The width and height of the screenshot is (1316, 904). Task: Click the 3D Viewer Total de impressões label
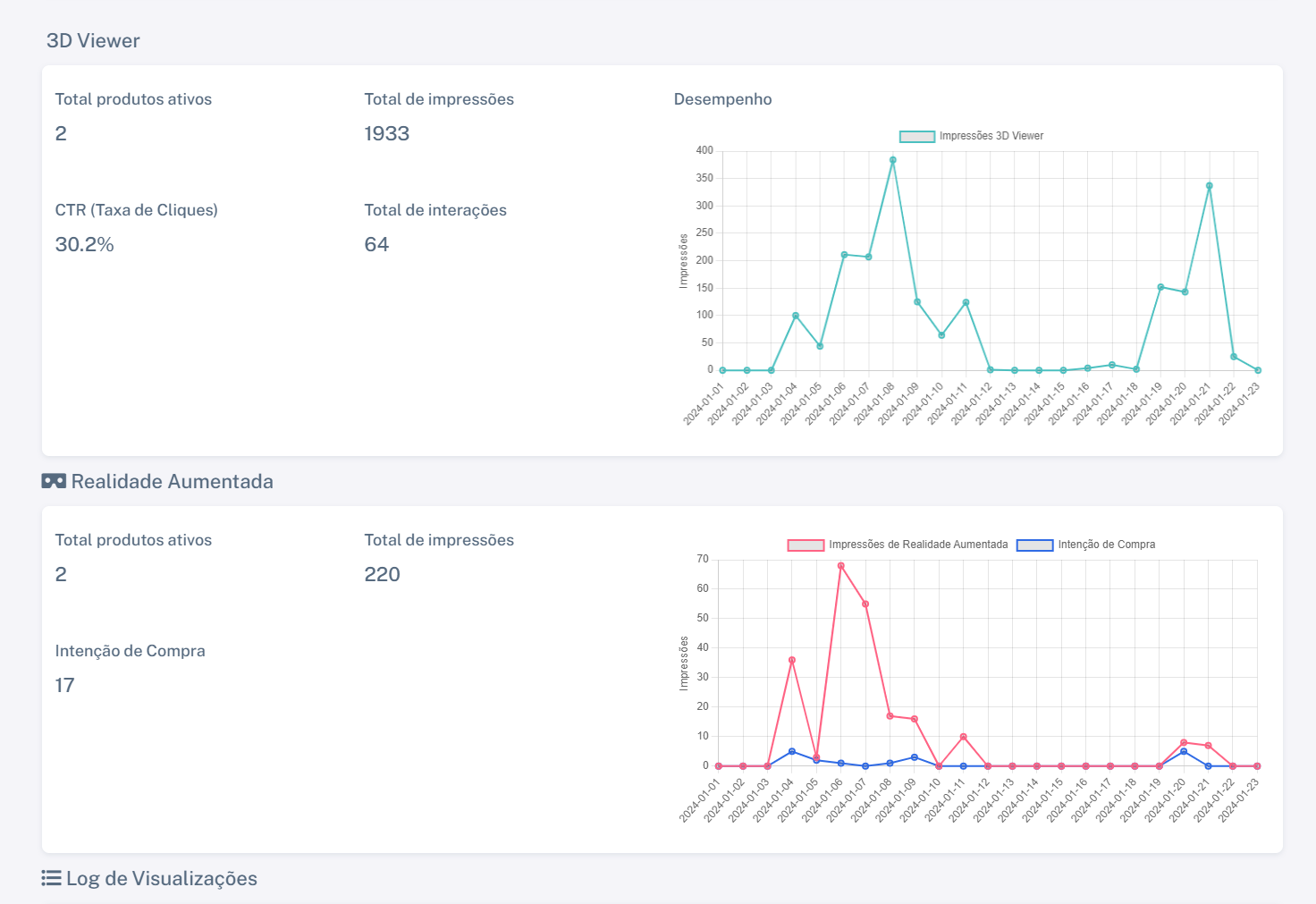coord(439,99)
